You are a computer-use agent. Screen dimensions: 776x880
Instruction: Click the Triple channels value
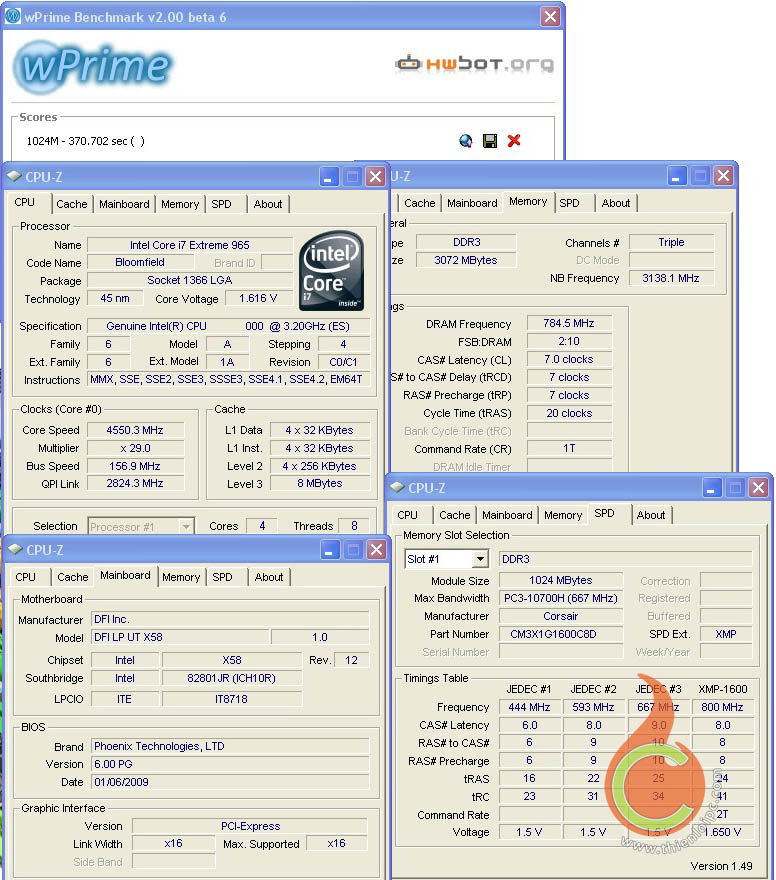pos(671,242)
